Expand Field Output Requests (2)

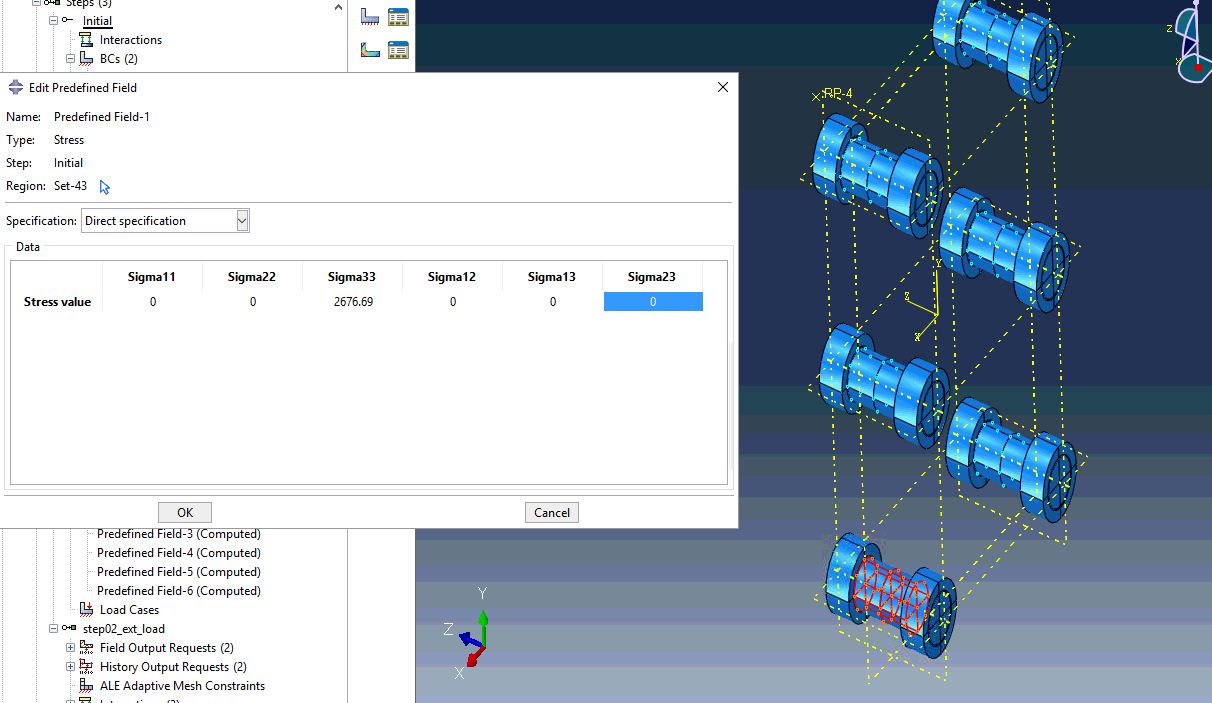[71, 648]
